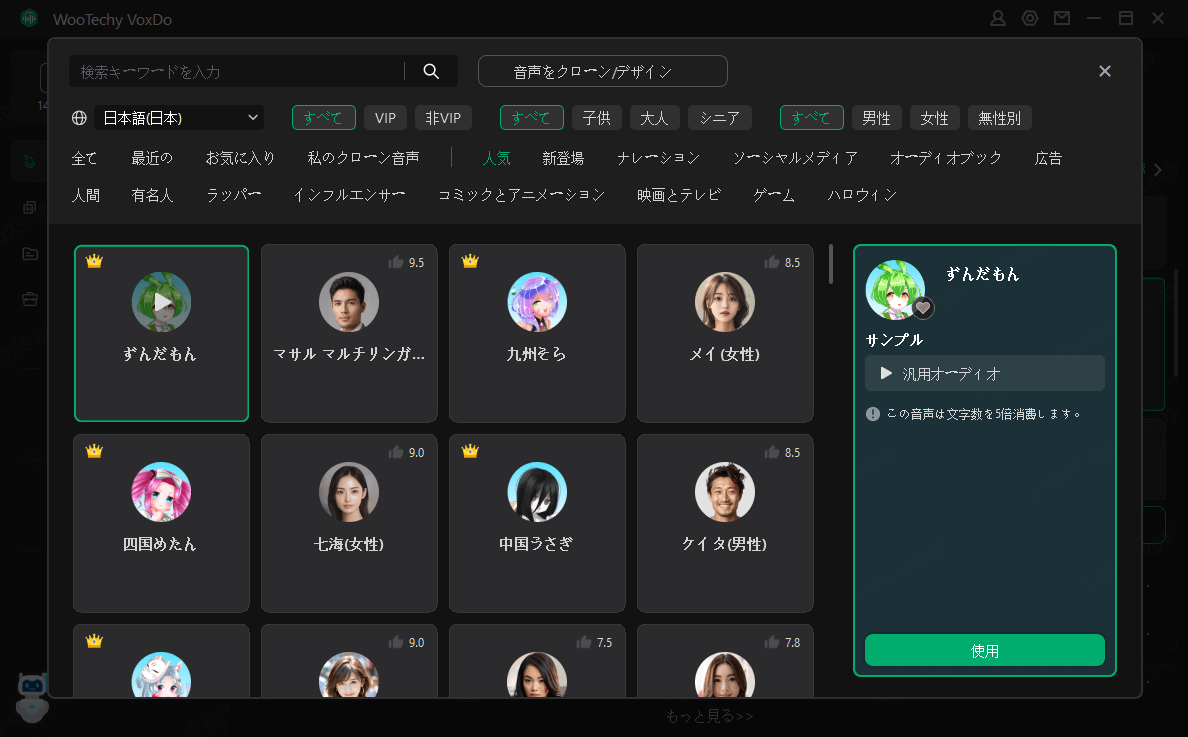Click the folder icon in left sidebar
Viewport: 1188px width, 737px height.
coord(30,254)
